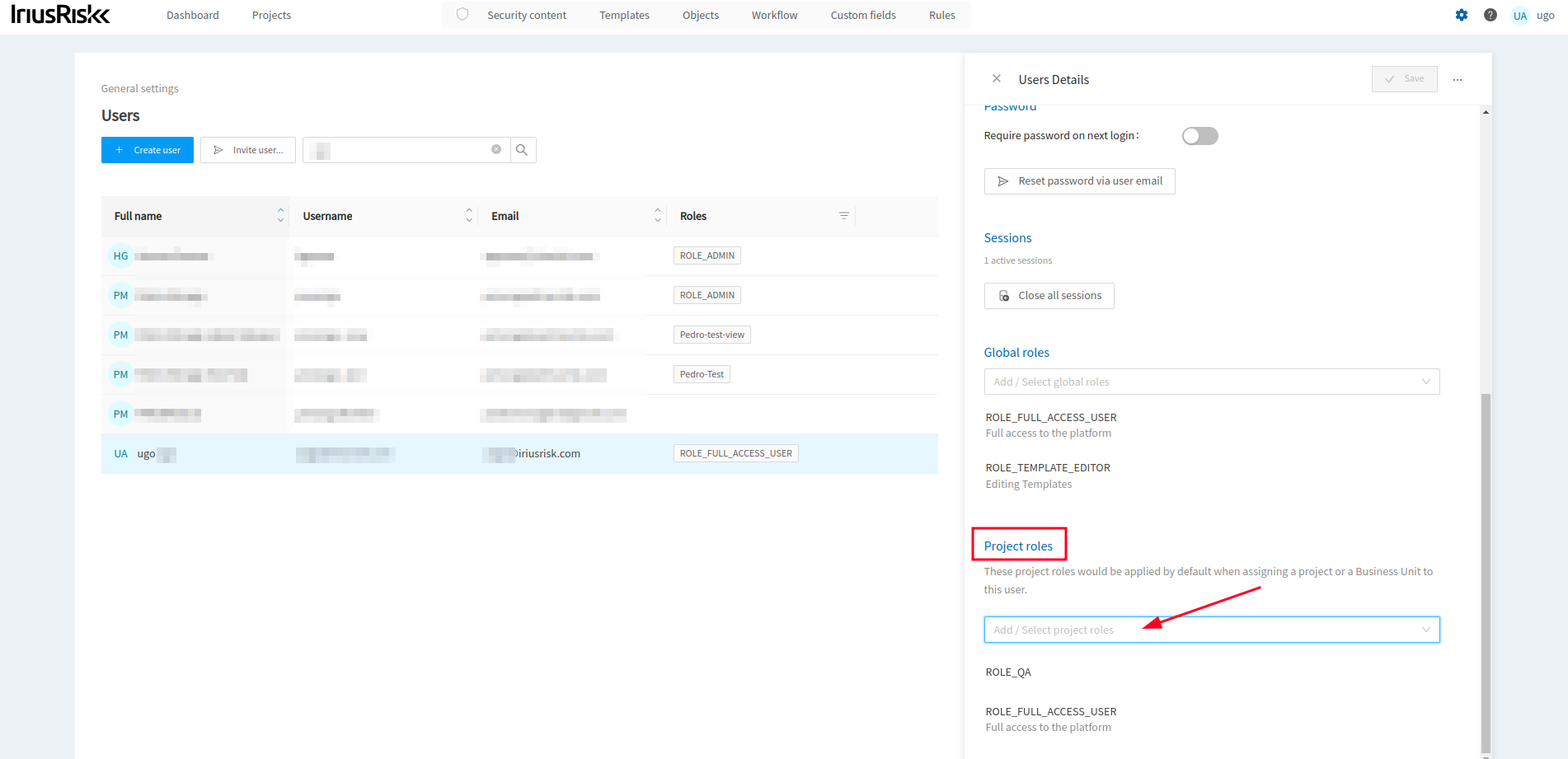Screen dimensions: 1568x759
Task: Sort users by Username
Action: point(469,215)
